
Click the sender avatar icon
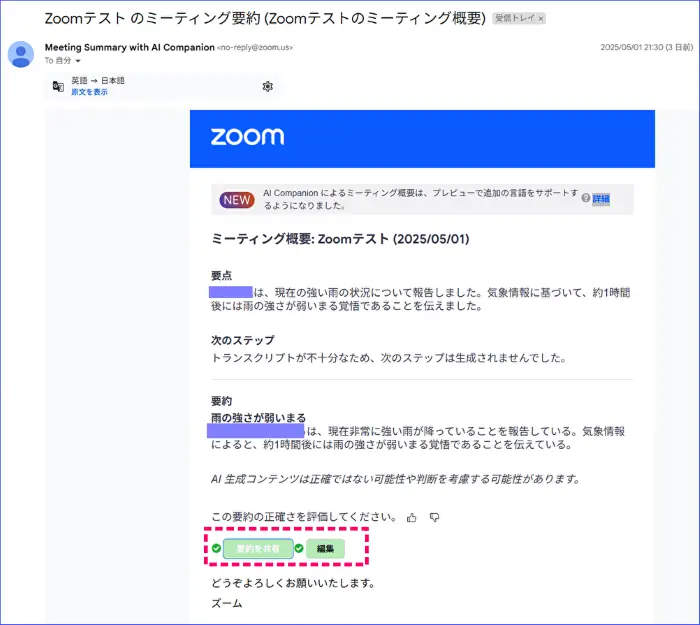(x=21, y=54)
